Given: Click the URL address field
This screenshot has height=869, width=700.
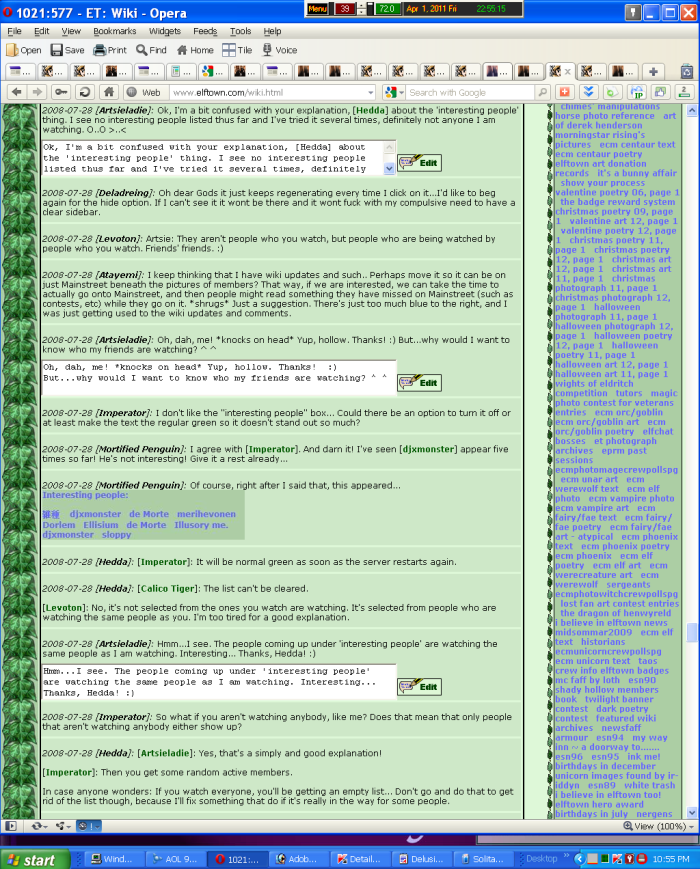Looking at the screenshot, I should 268,93.
